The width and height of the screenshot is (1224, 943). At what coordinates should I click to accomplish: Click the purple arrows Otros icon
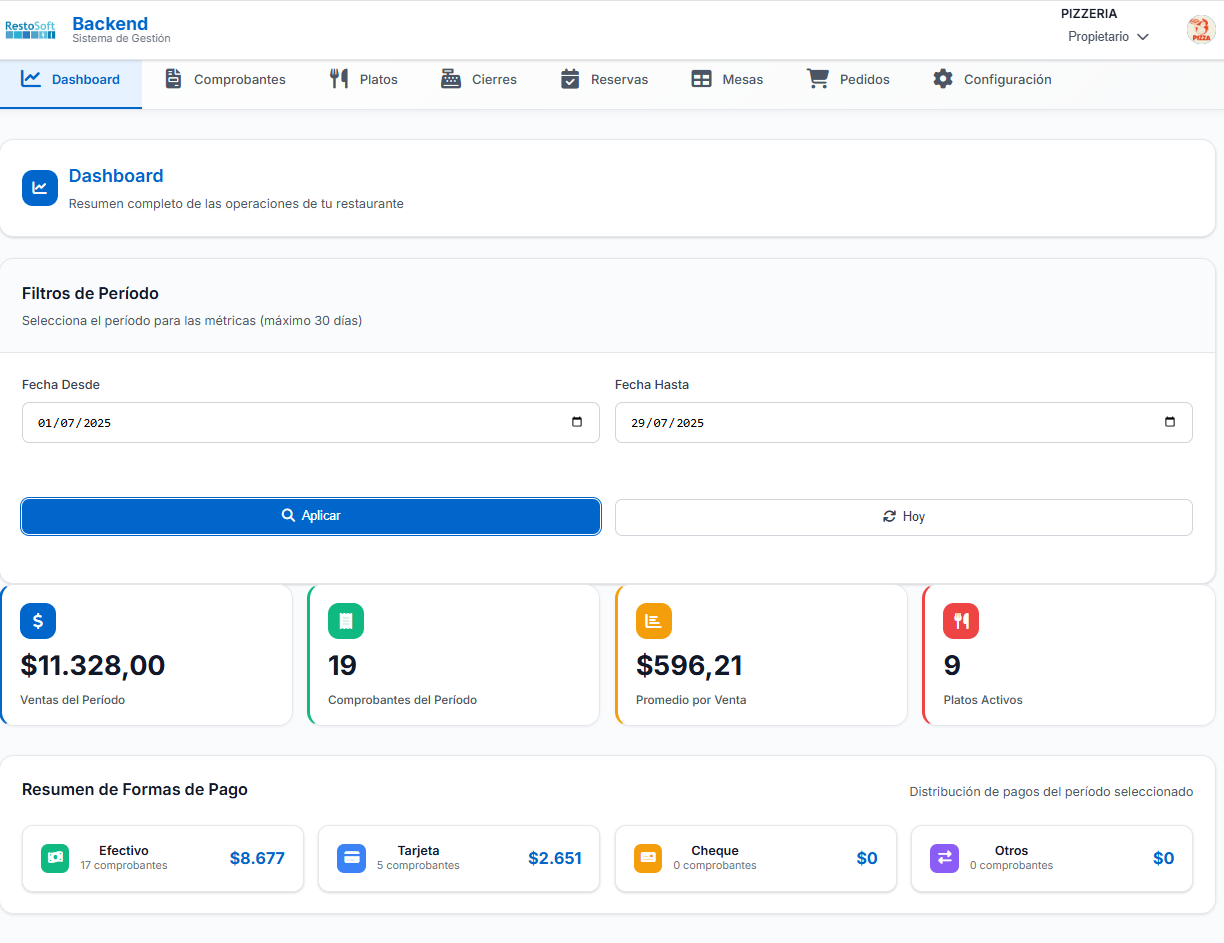pyautogui.click(x=945, y=858)
